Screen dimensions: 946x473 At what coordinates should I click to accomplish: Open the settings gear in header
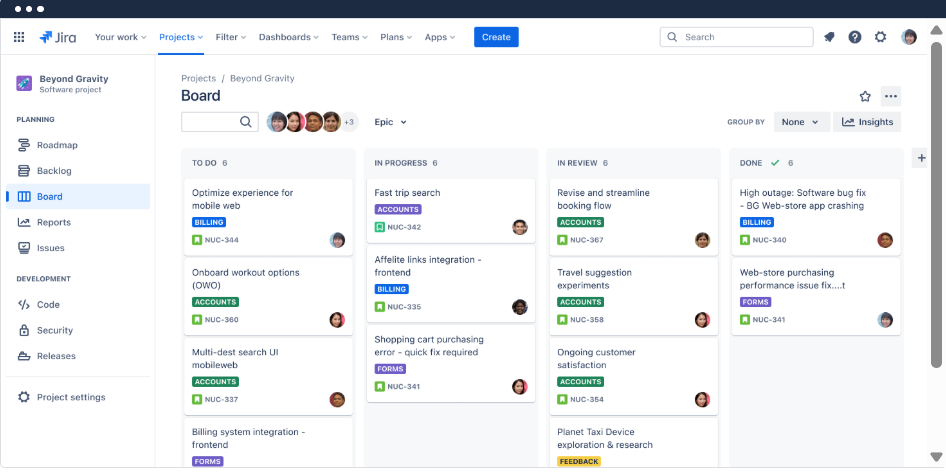point(880,37)
